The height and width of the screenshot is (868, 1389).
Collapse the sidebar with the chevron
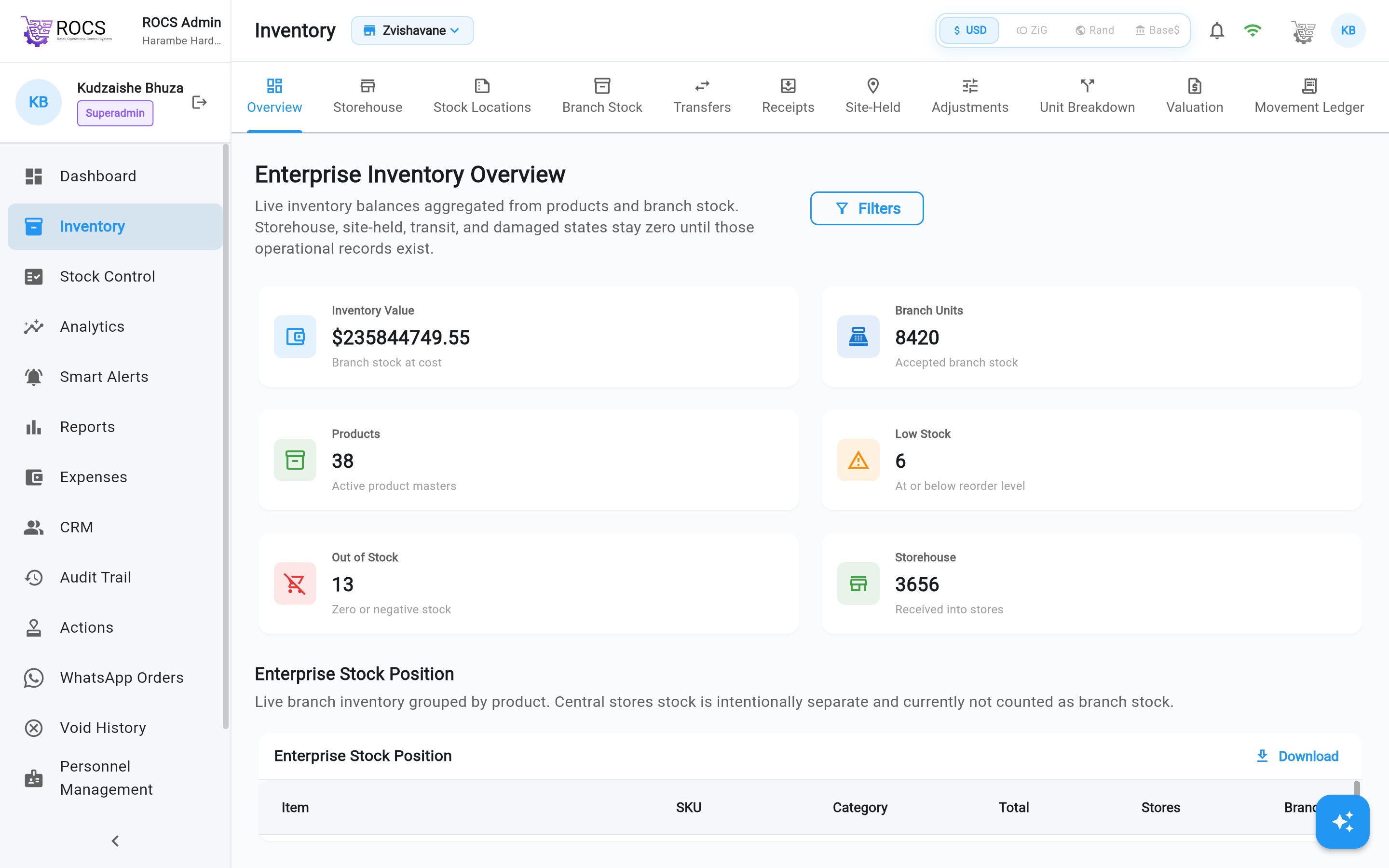click(x=115, y=841)
